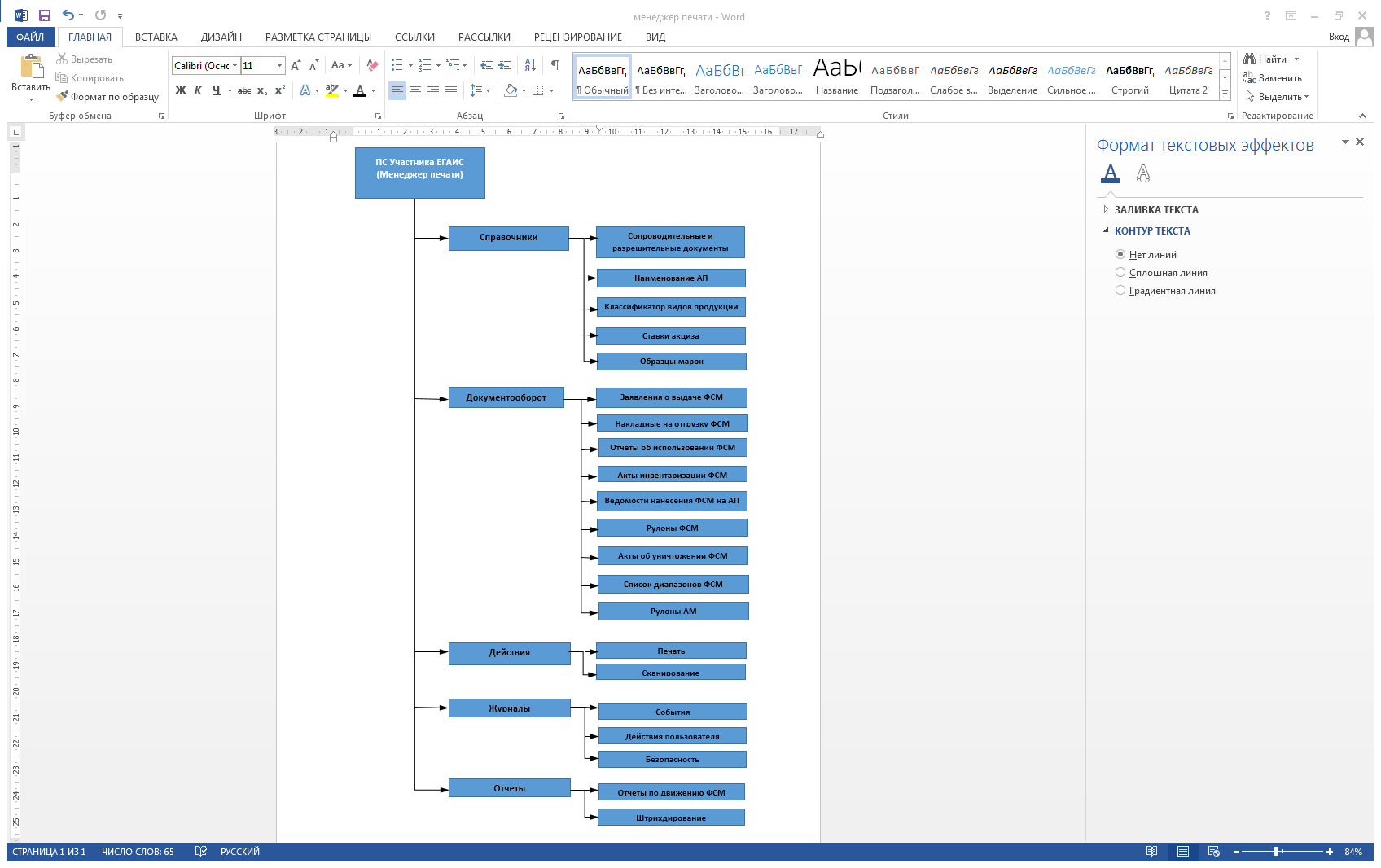Click the Format Painter (Формат по образцу) brush

pyautogui.click(x=62, y=96)
